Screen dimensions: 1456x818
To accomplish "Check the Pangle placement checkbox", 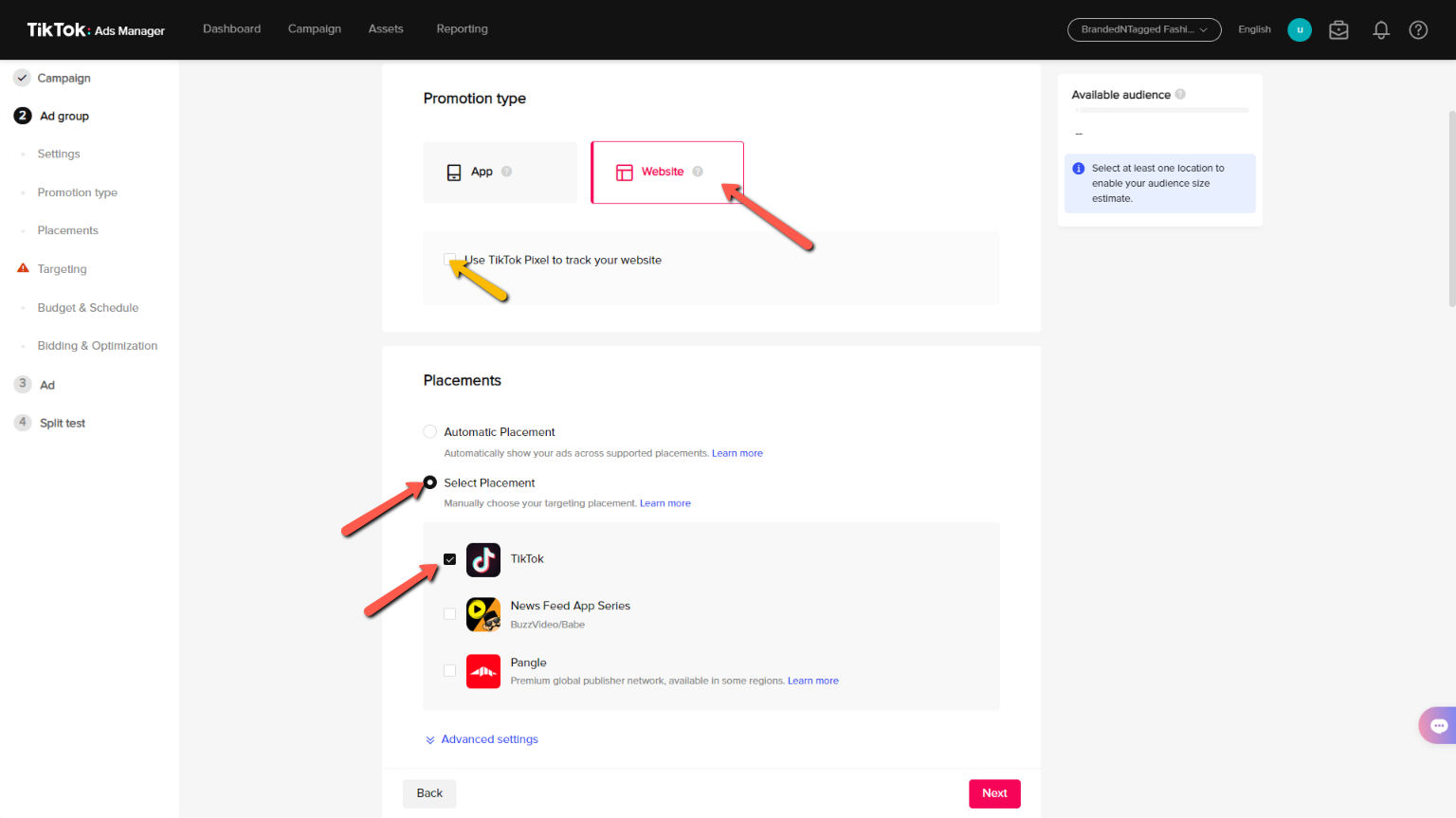I will tap(450, 670).
